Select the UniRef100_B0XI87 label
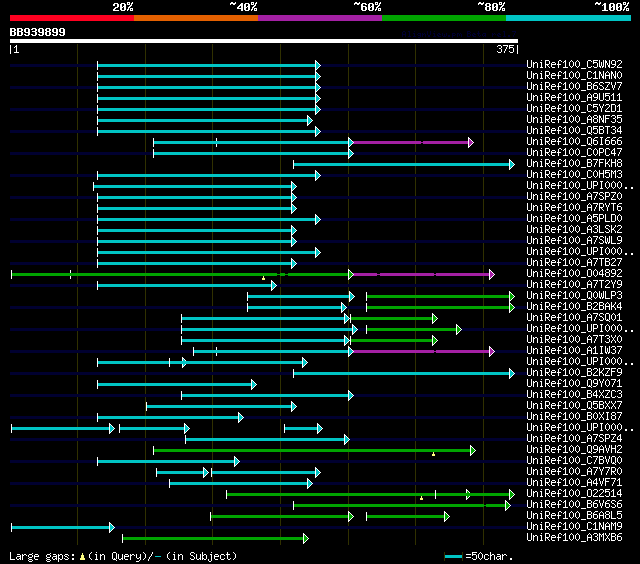The height and width of the screenshot is (564, 640). tap(574, 417)
